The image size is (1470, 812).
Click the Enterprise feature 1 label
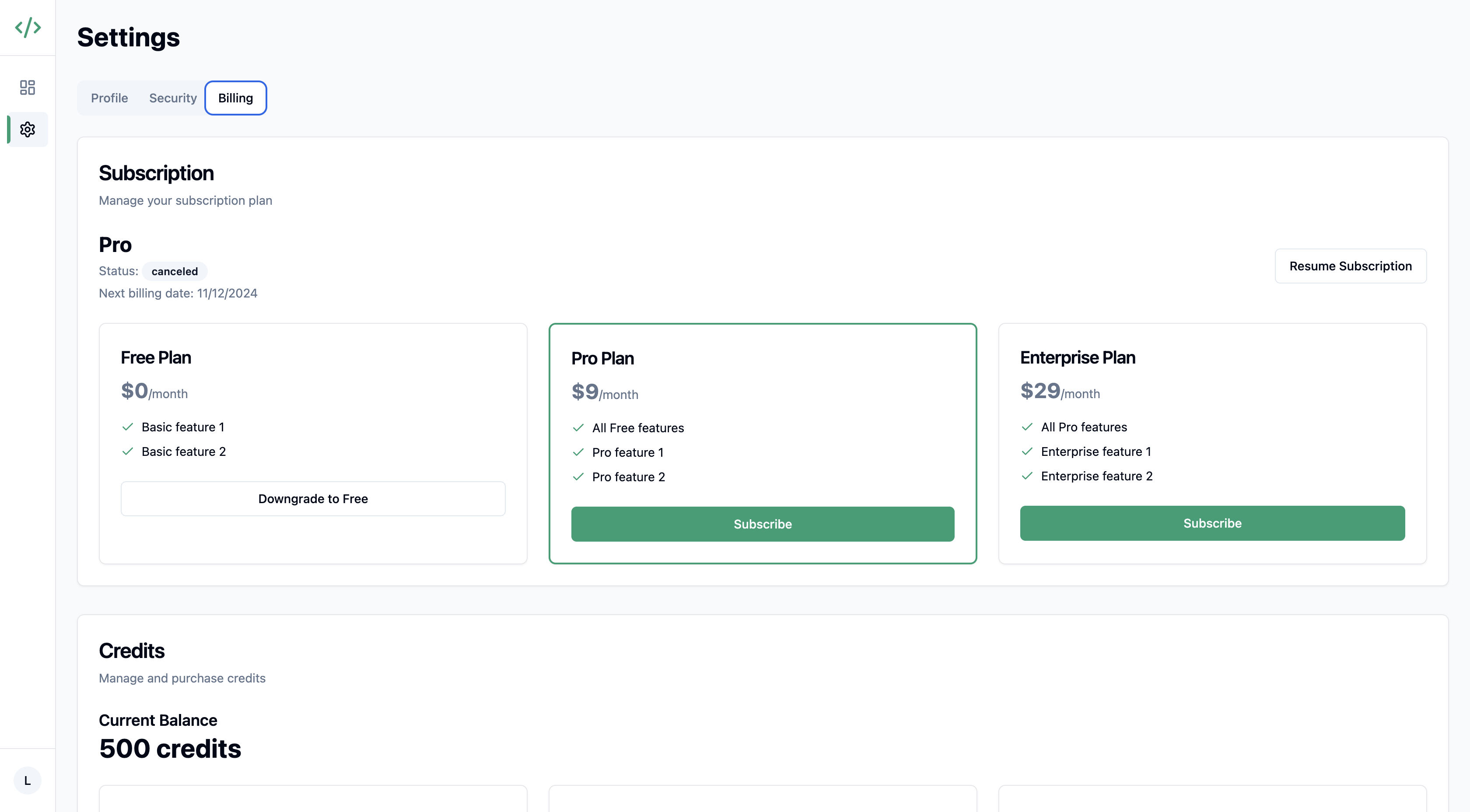pyautogui.click(x=1095, y=451)
